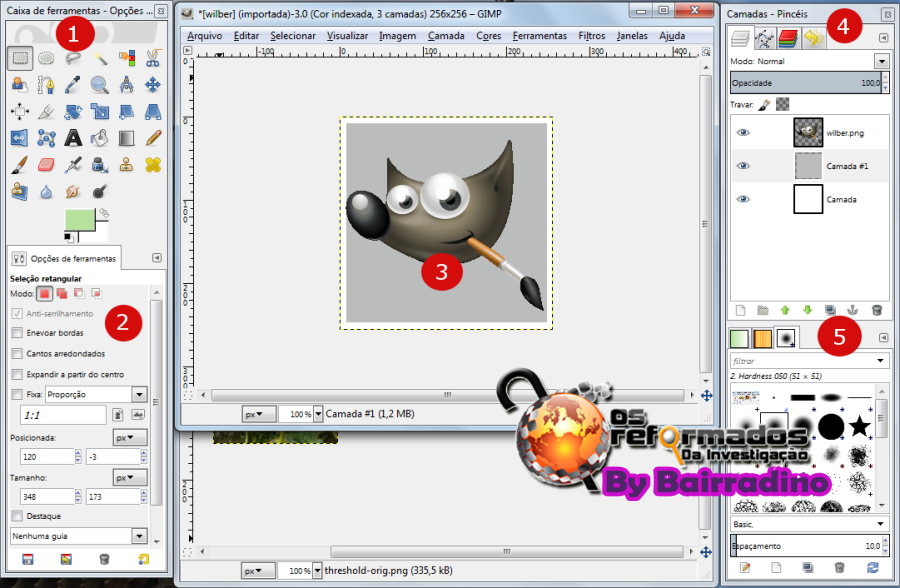Open the Camada menu
This screenshot has width=900, height=588.
[446, 36]
